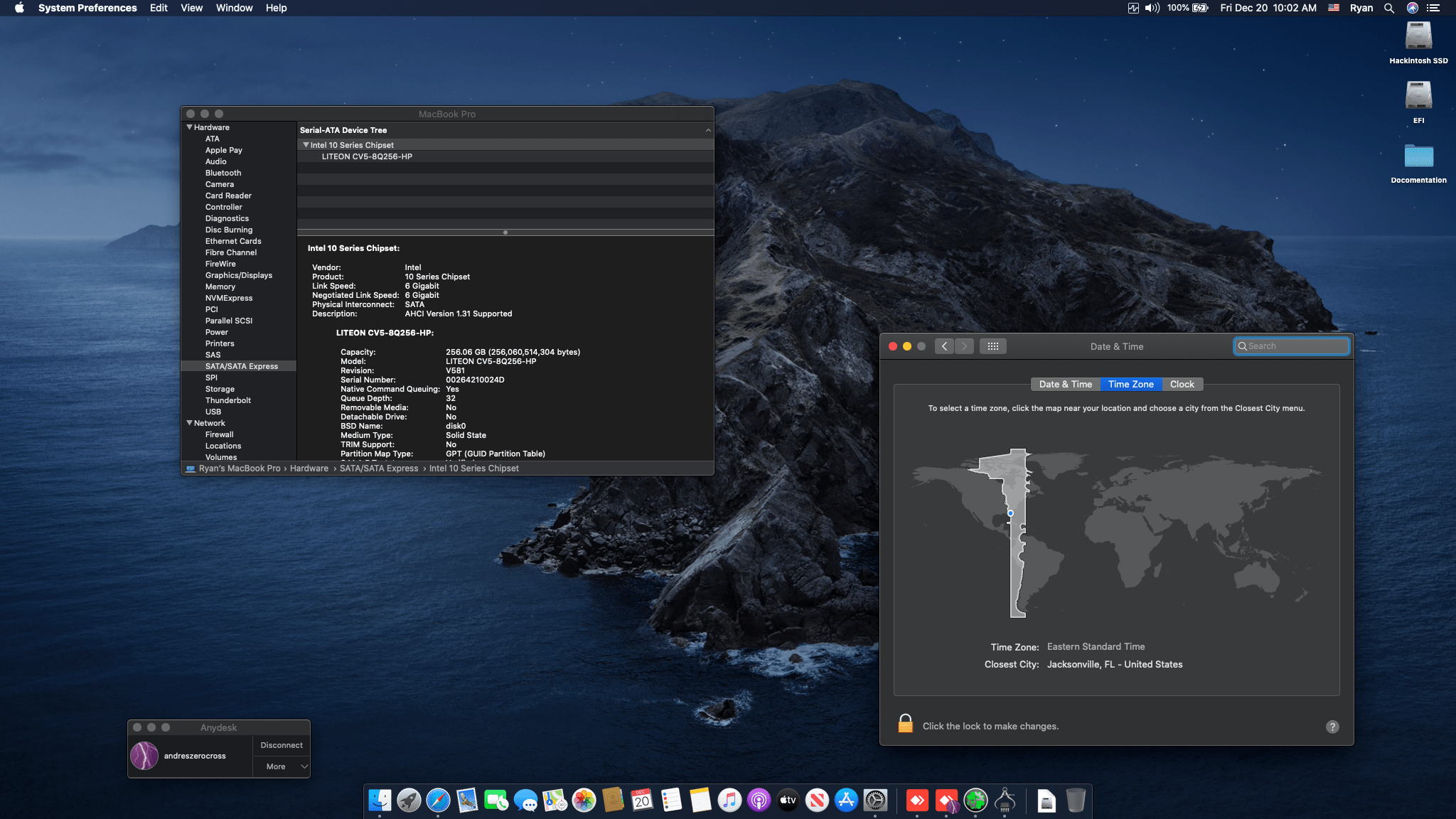Open help for Date & Time pane
Screen dimensions: 1456x819
pos(1332,727)
